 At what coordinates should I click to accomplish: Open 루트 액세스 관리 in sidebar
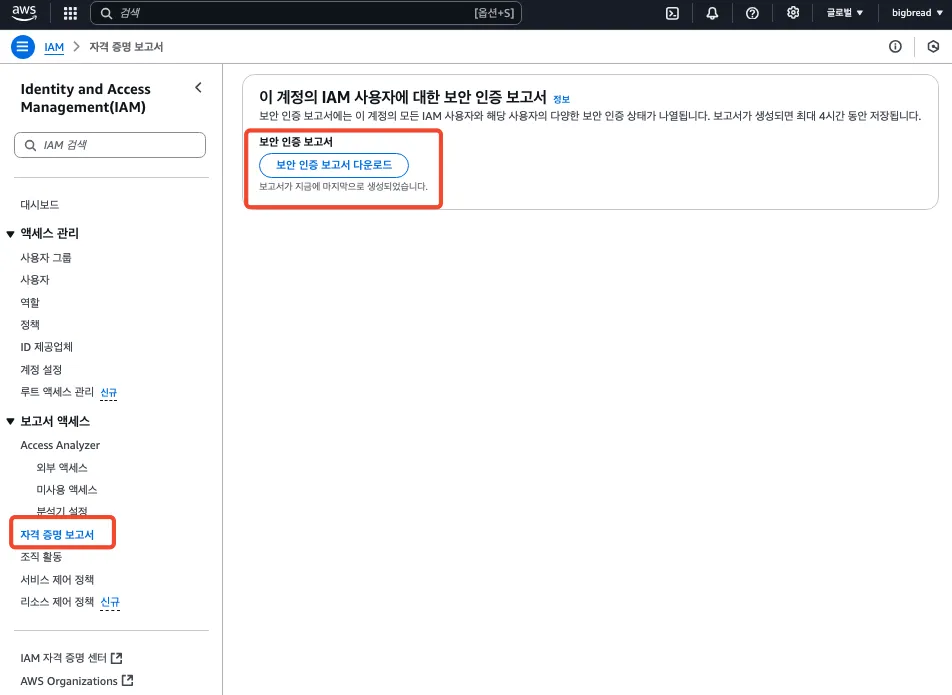point(57,392)
